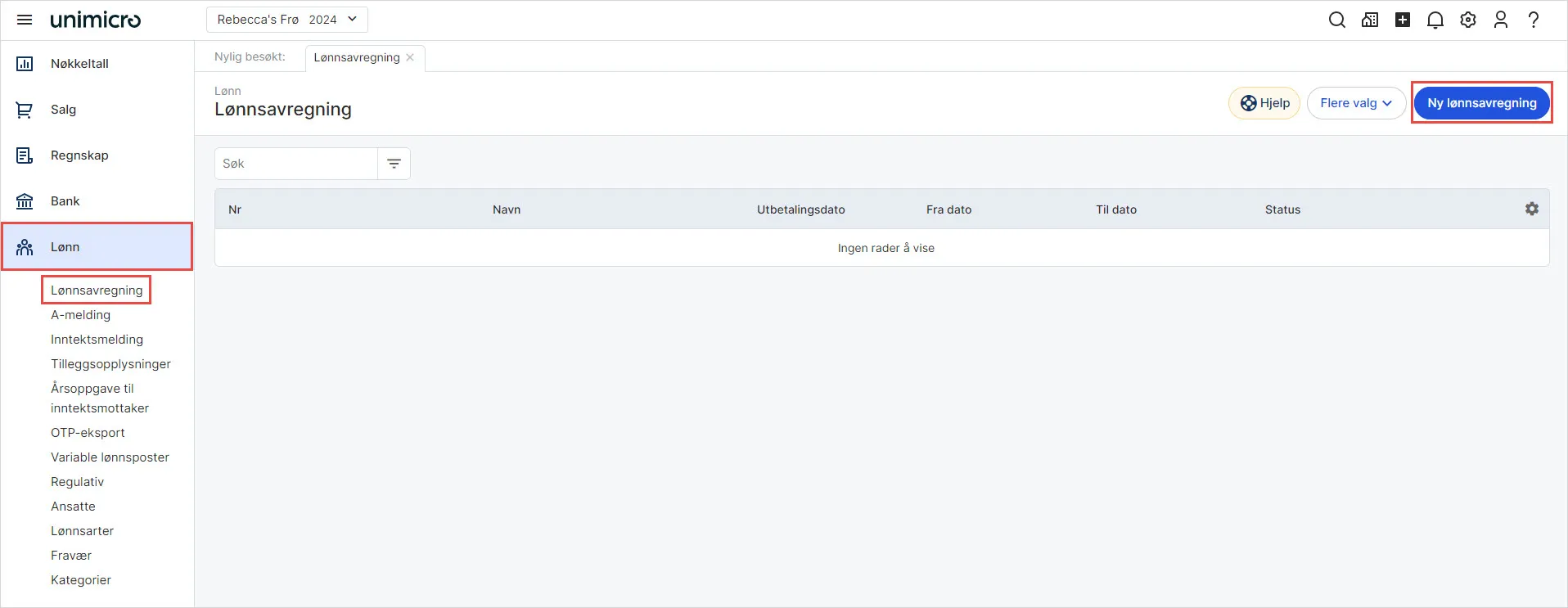Go to Ansatte
Screen dimensions: 1568x608
[73, 507]
